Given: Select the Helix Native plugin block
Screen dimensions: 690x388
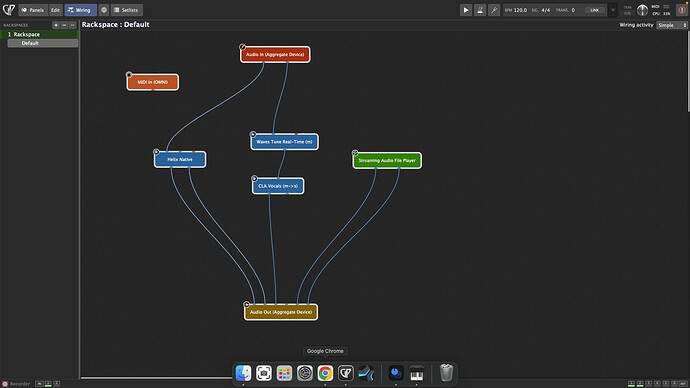Looking at the screenshot, I should point(180,159).
